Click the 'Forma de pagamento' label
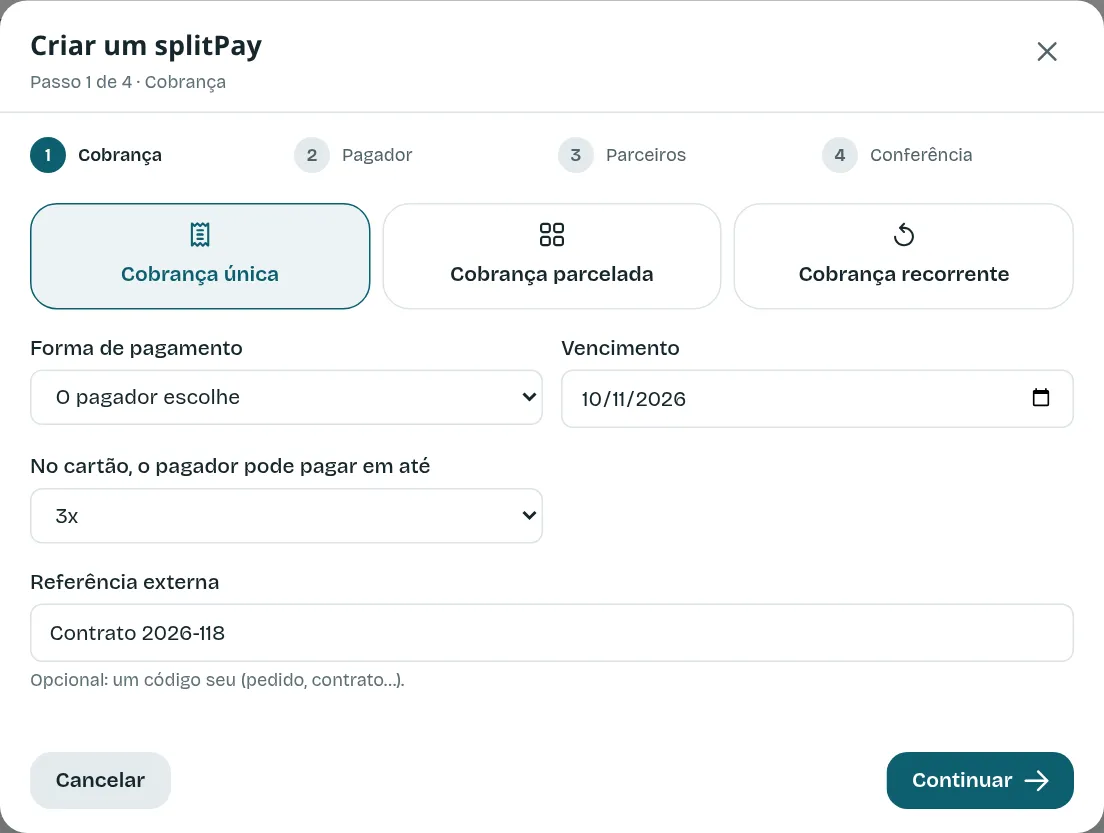 pyautogui.click(x=137, y=348)
